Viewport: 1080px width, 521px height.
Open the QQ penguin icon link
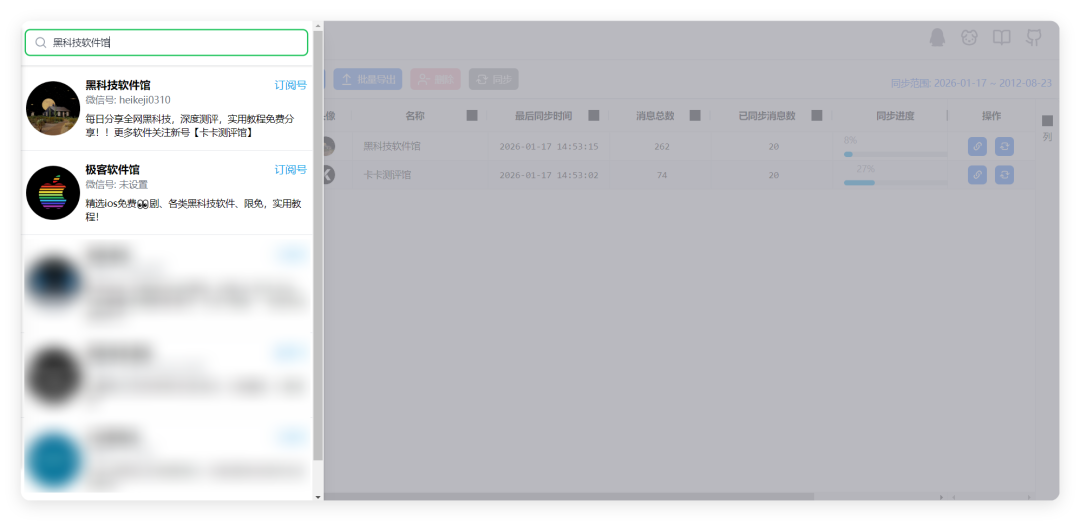click(937, 38)
